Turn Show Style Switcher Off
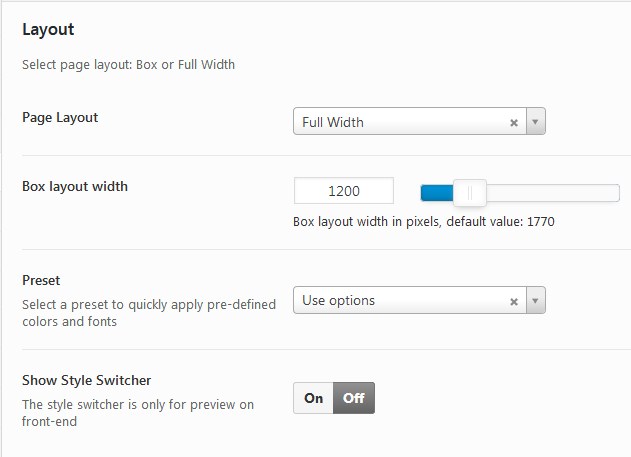 coord(354,398)
